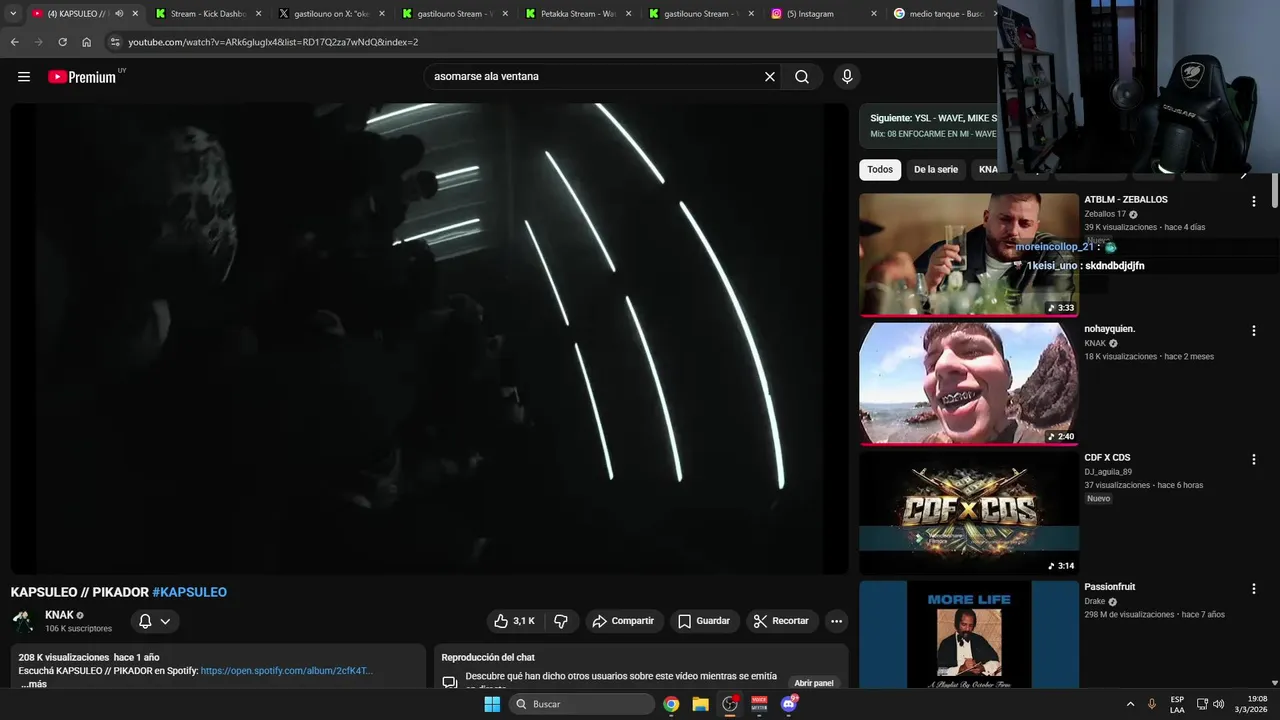
Task: Open Discord from the taskbar
Action: click(789, 704)
